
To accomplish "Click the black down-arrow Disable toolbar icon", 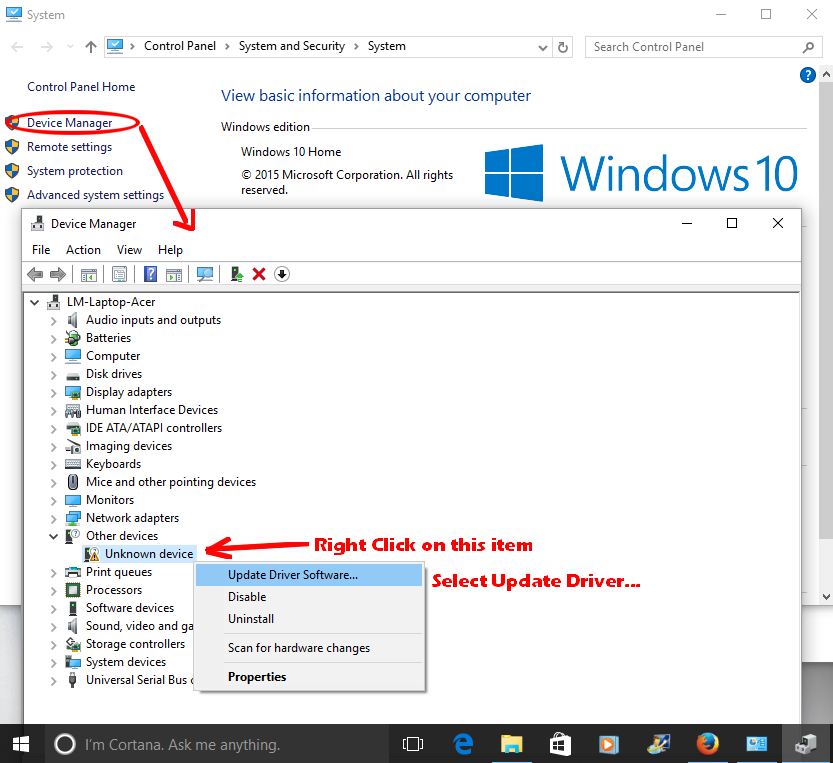I will 282,274.
